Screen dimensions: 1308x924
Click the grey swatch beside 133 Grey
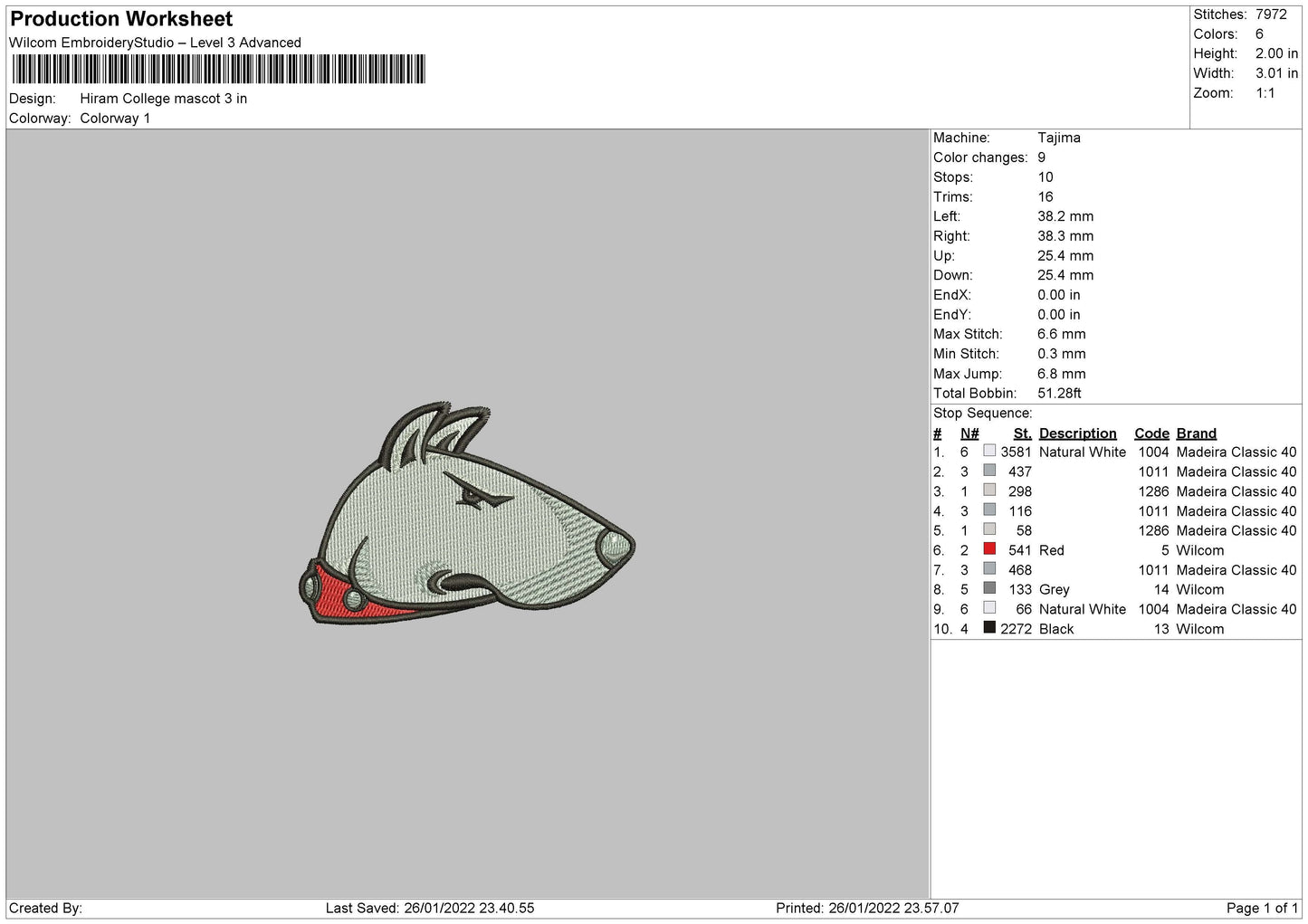989,589
